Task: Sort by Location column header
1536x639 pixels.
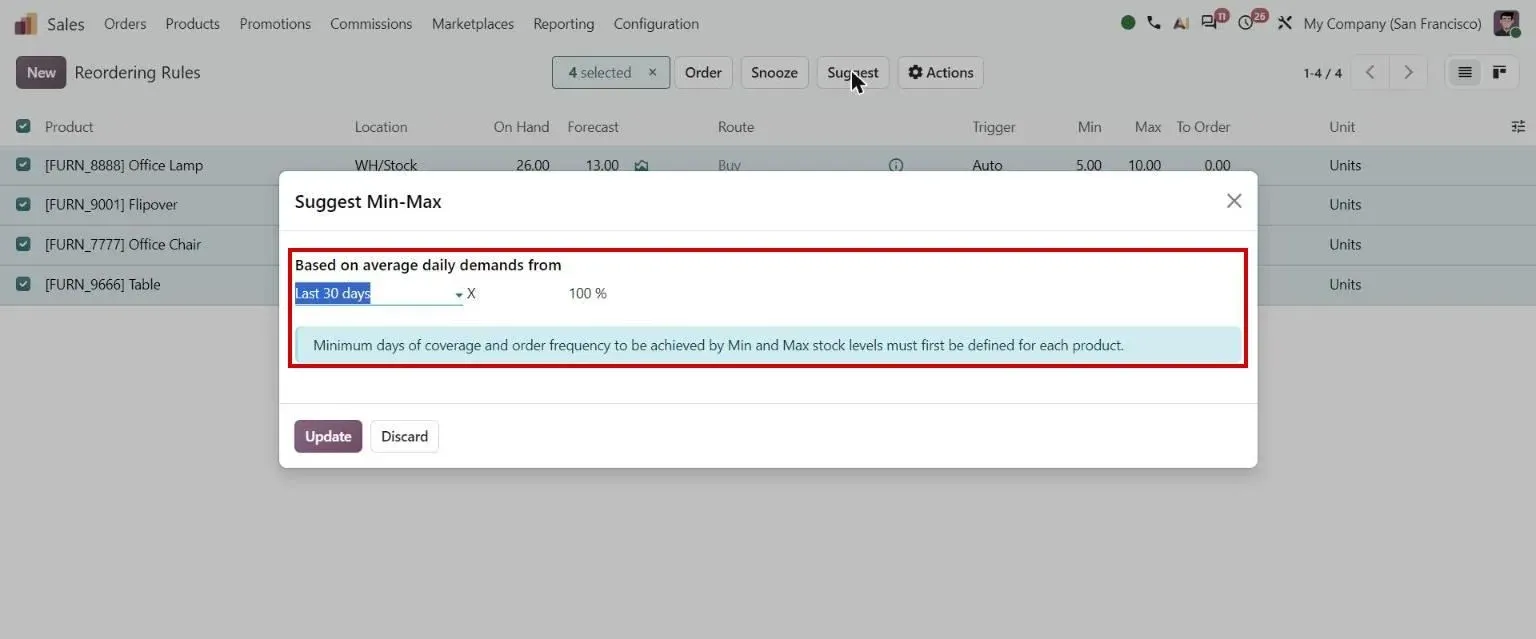Action: tap(381, 127)
